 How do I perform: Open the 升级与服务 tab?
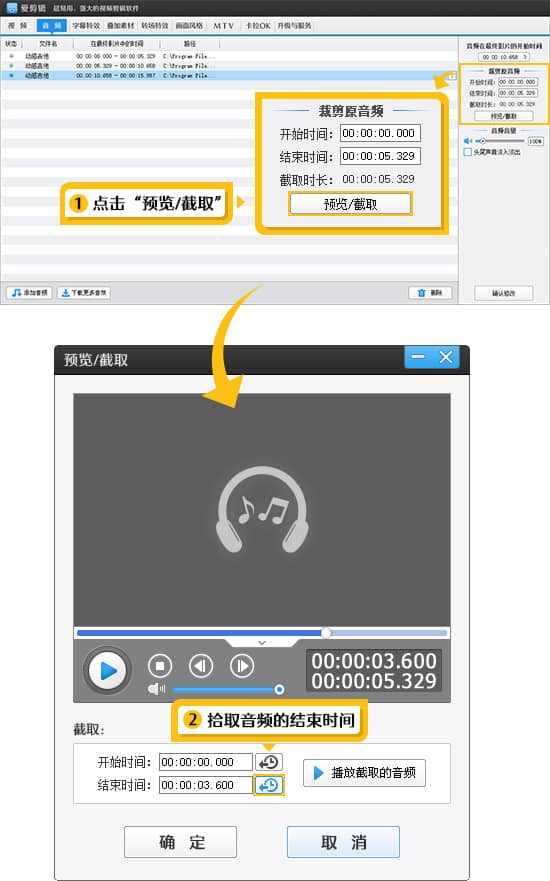click(294, 26)
